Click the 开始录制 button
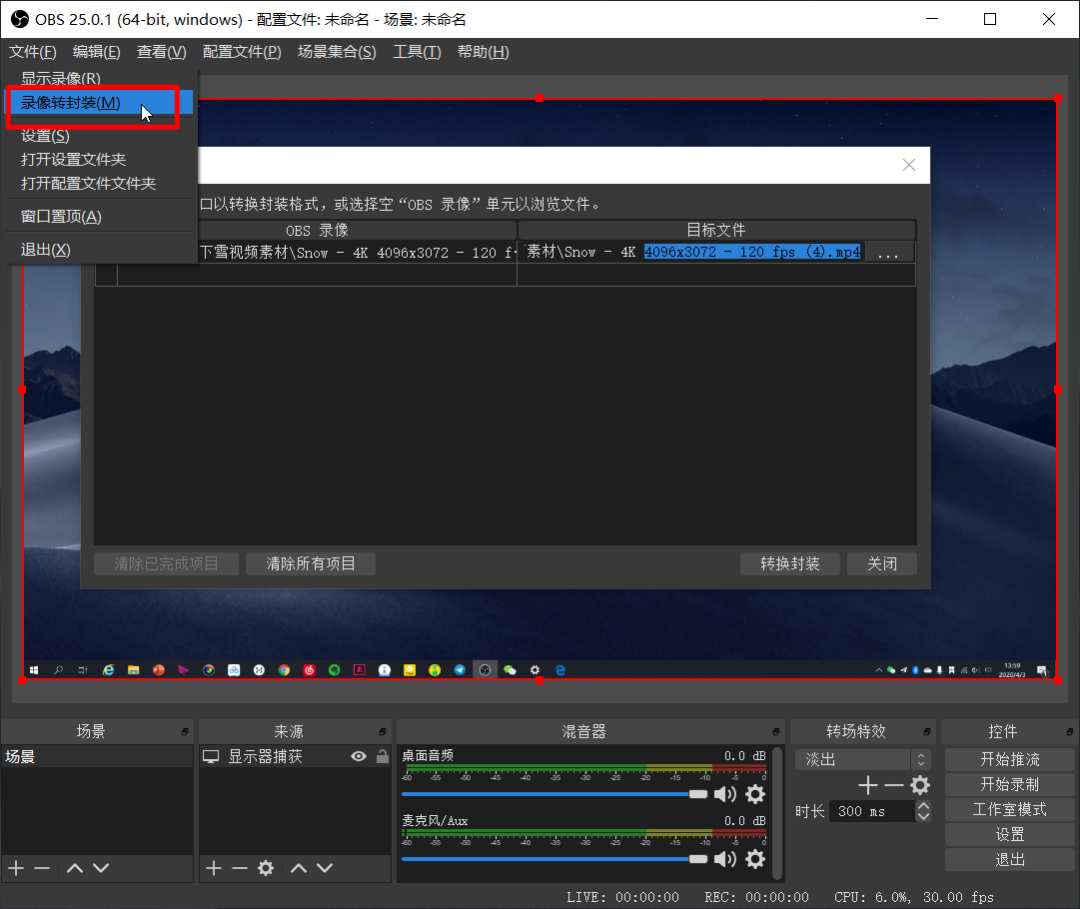This screenshot has height=909, width=1080. click(x=1009, y=784)
